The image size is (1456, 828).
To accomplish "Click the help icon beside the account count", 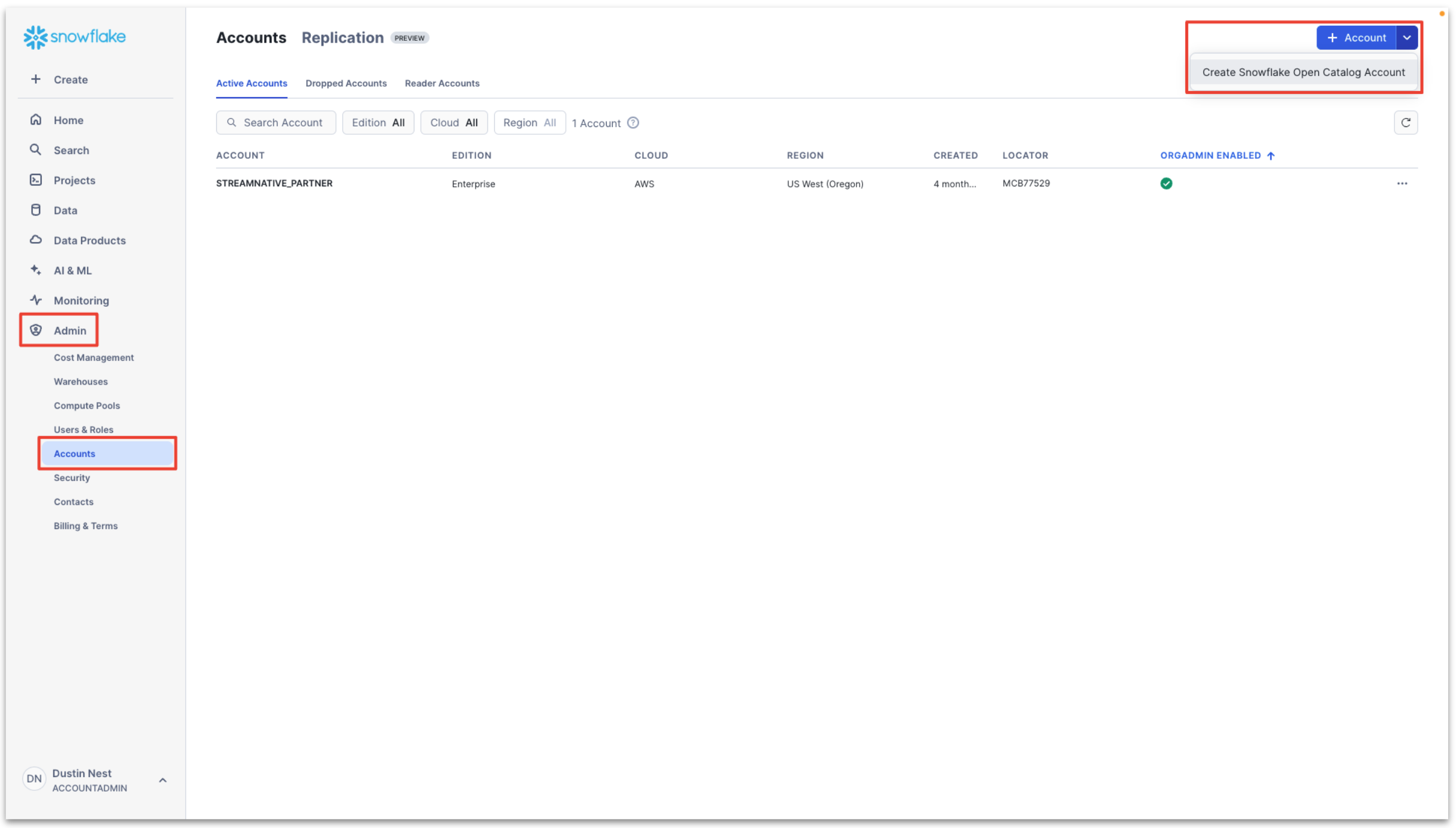I will [x=632, y=122].
